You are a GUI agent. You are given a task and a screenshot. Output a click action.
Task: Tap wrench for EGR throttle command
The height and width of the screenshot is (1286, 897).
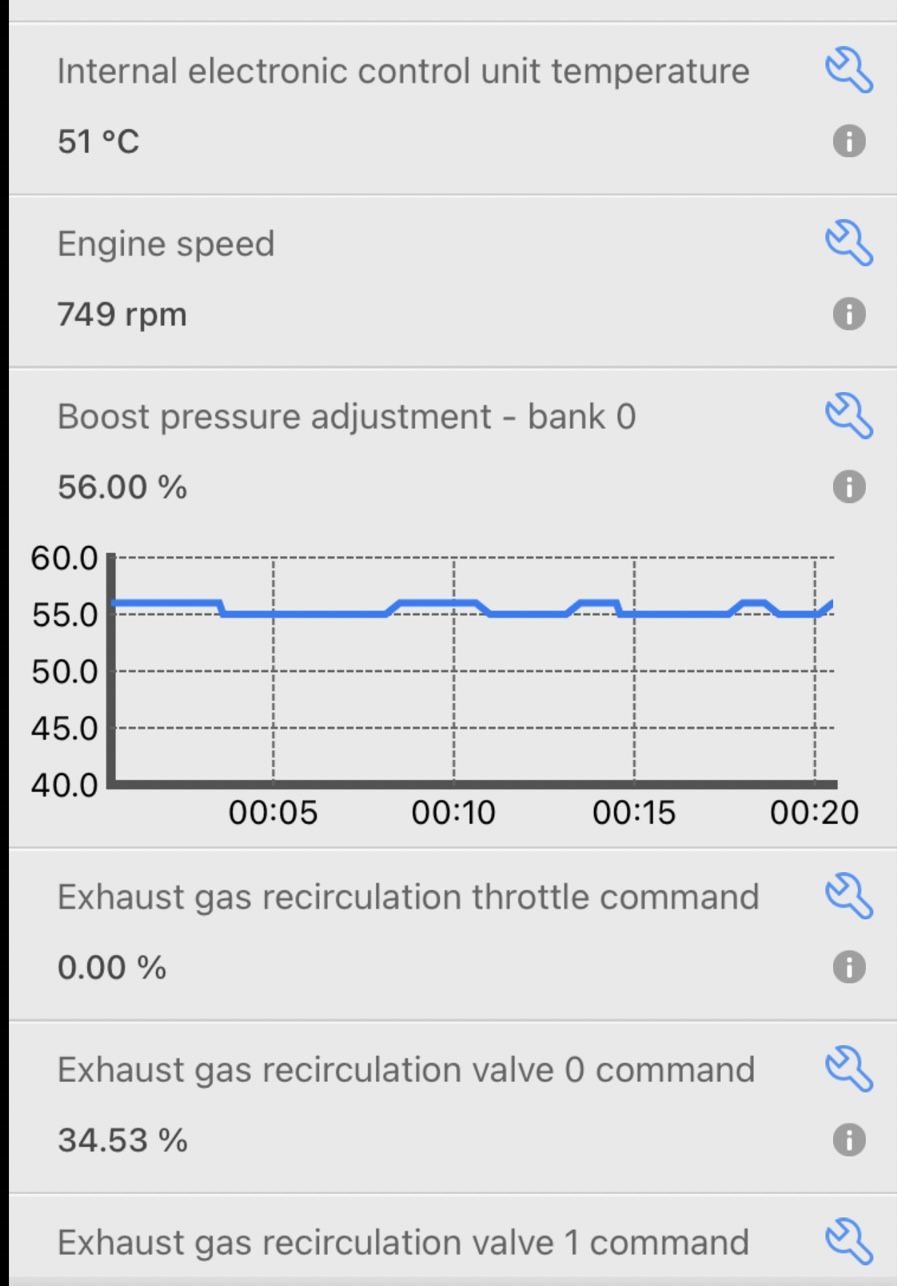pyautogui.click(x=849, y=896)
